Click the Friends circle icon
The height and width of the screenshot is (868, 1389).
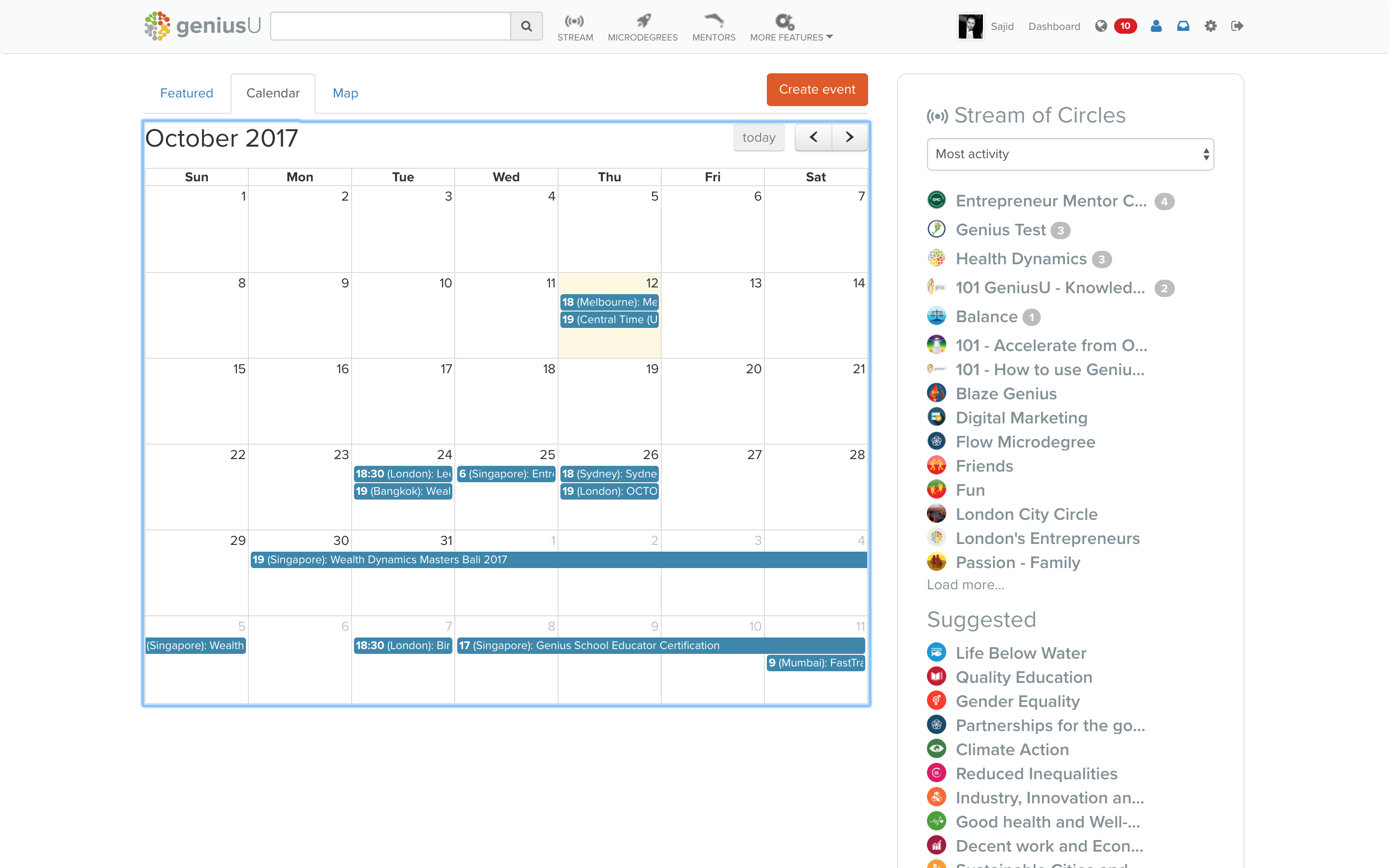(936, 465)
